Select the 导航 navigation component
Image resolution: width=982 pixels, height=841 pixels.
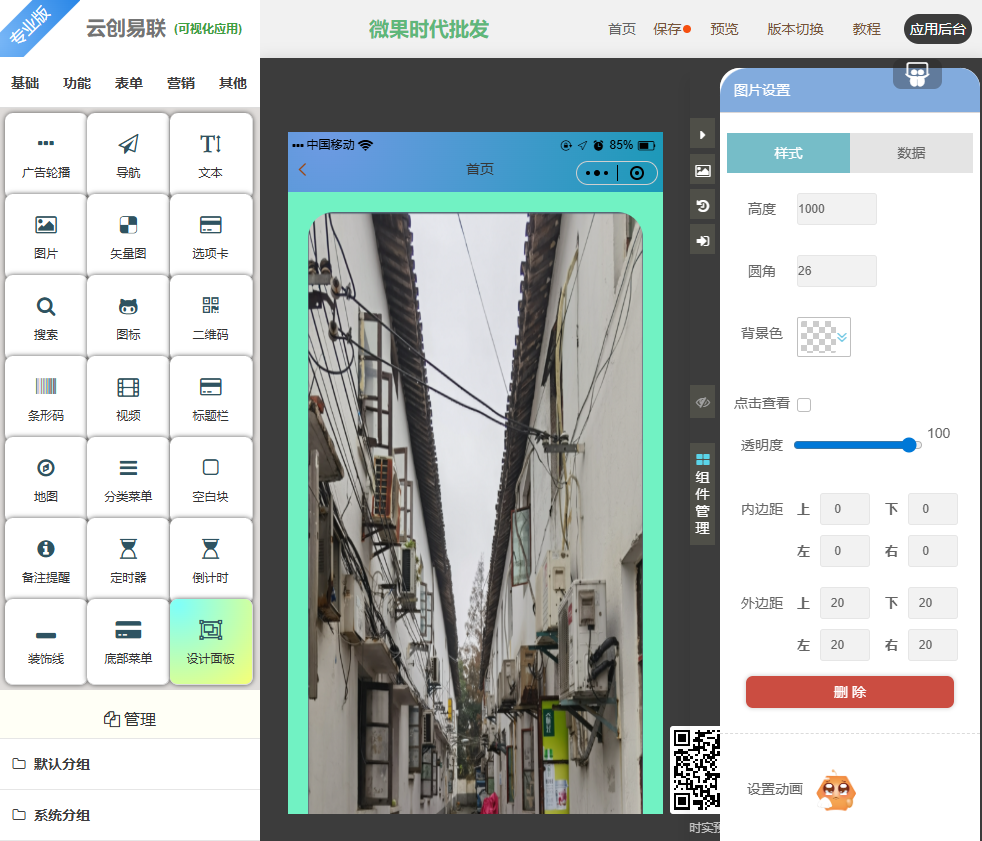pos(128,154)
